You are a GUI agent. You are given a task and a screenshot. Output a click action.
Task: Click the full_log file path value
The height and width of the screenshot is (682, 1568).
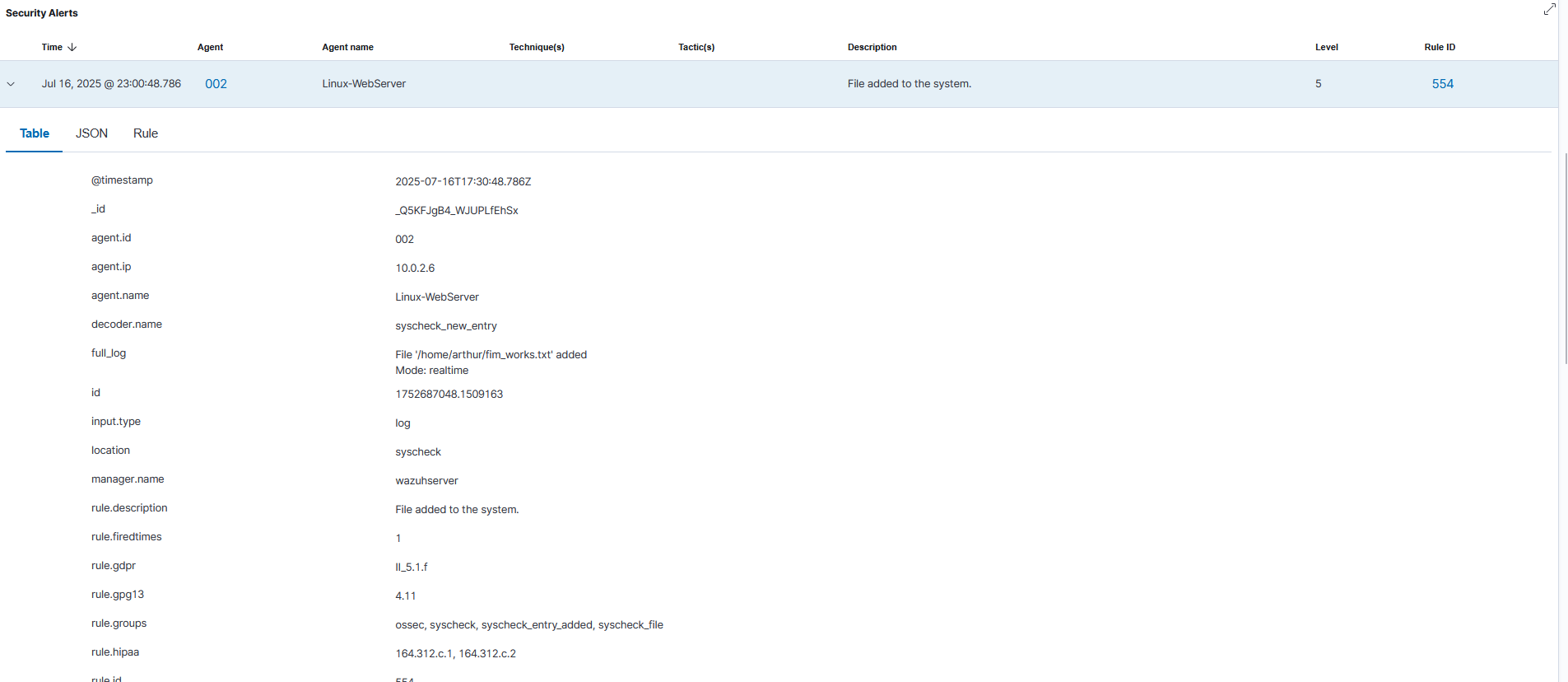491,355
